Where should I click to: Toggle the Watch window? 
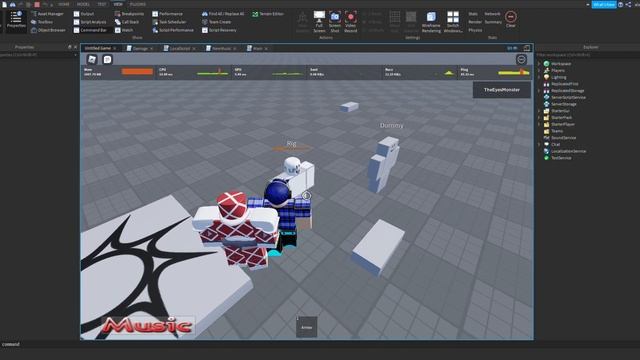tap(124, 30)
